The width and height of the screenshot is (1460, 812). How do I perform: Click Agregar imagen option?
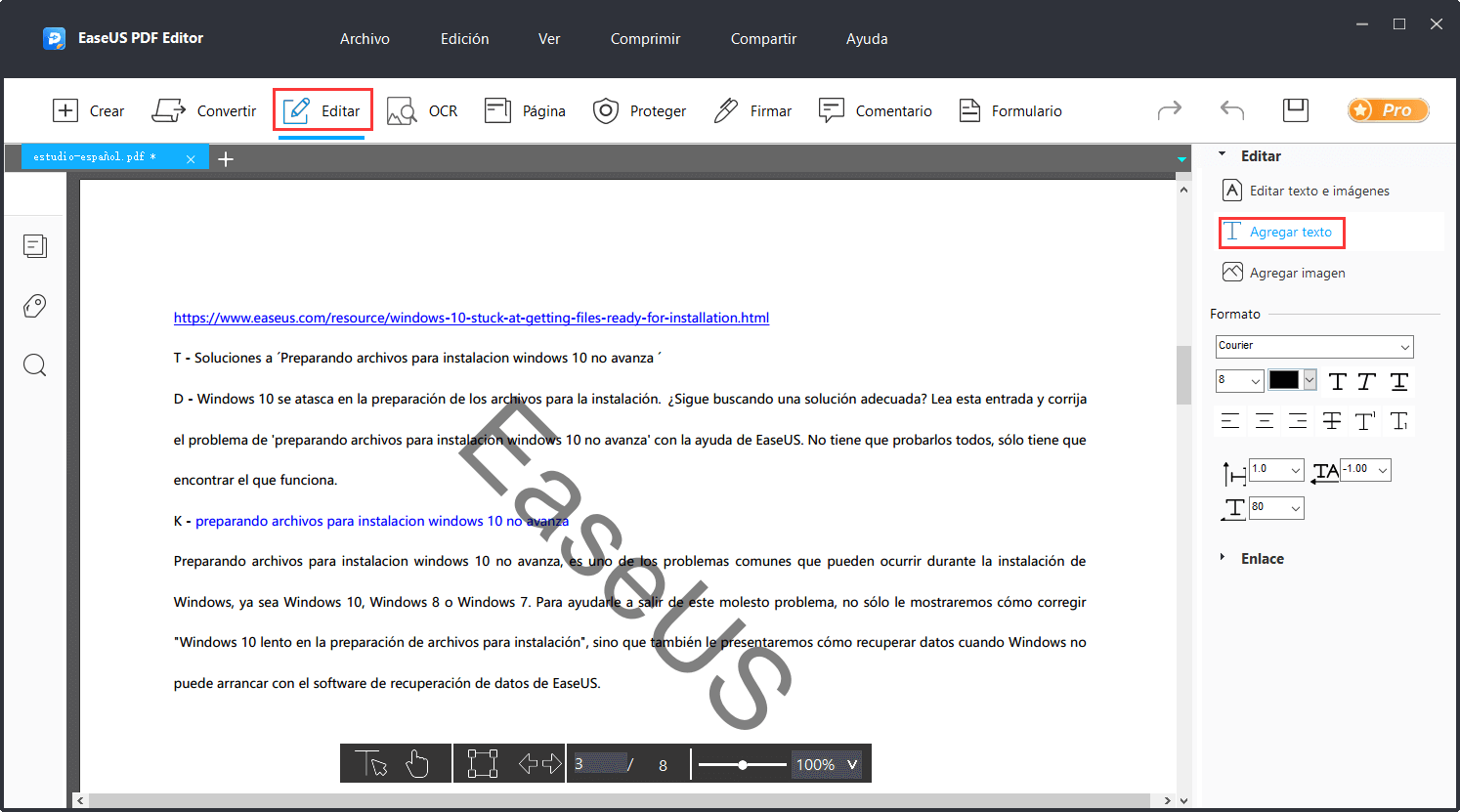[x=1284, y=273]
